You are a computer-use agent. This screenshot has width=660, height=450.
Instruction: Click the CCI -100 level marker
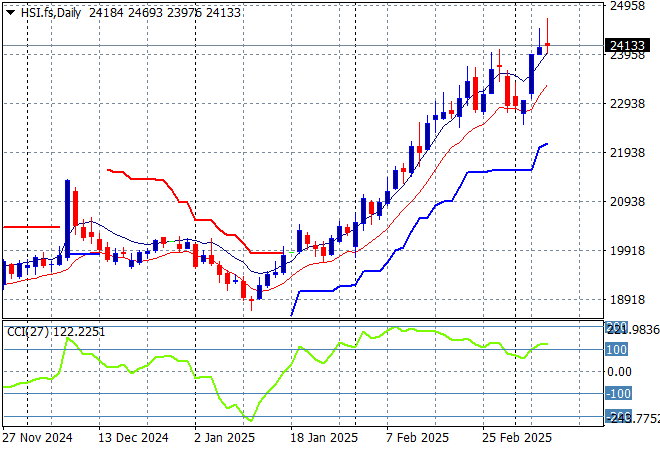click(616, 394)
